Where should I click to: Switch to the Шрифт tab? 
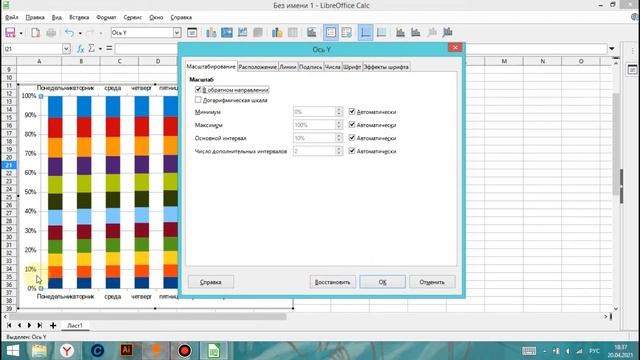(352, 67)
